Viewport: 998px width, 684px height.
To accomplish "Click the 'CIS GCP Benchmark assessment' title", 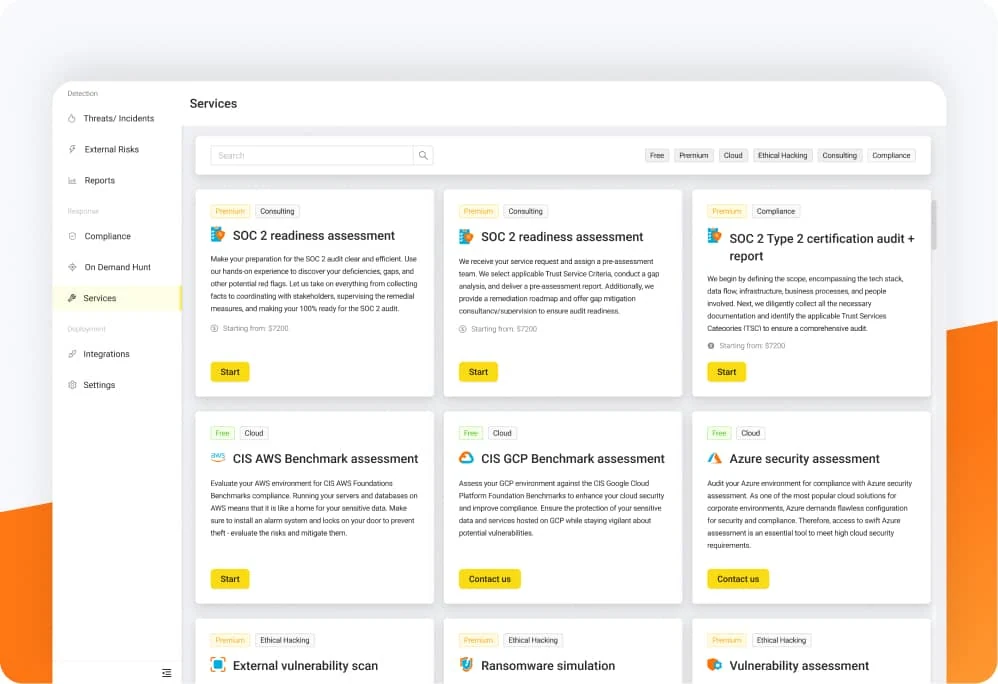I will point(573,459).
